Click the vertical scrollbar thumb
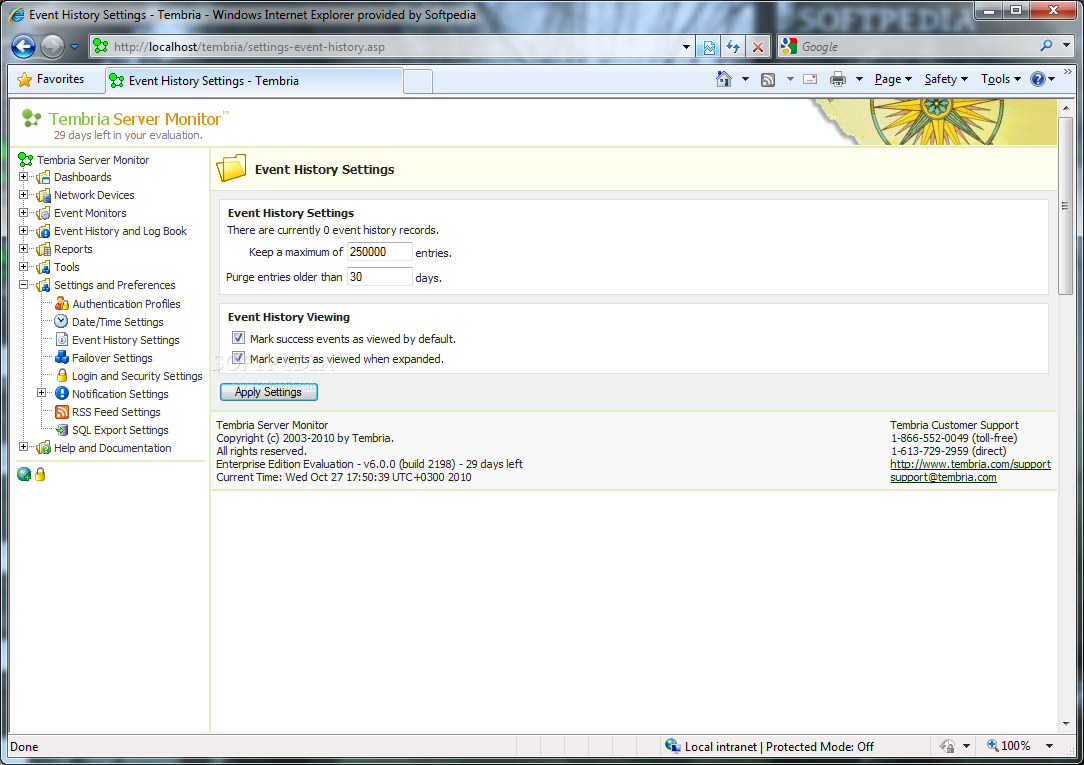This screenshot has height=765, width=1084. coord(1065,207)
